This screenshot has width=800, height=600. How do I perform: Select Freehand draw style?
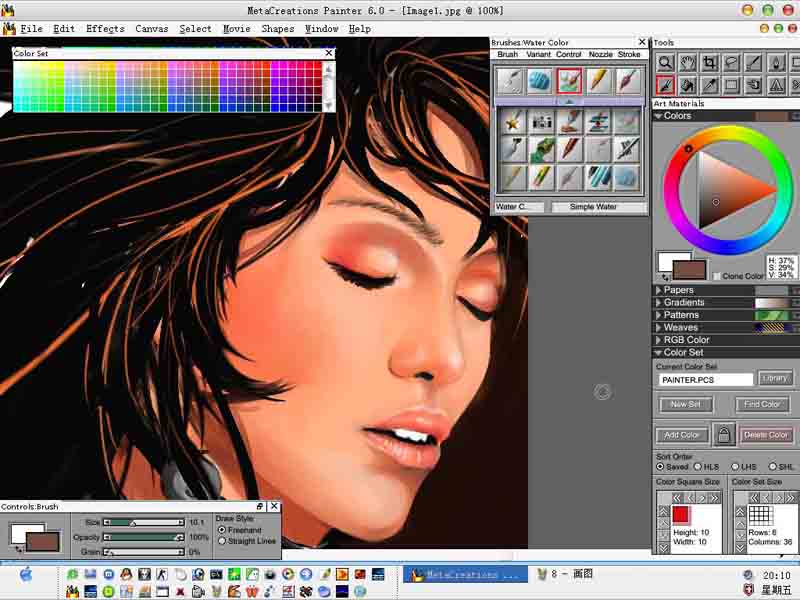222,530
